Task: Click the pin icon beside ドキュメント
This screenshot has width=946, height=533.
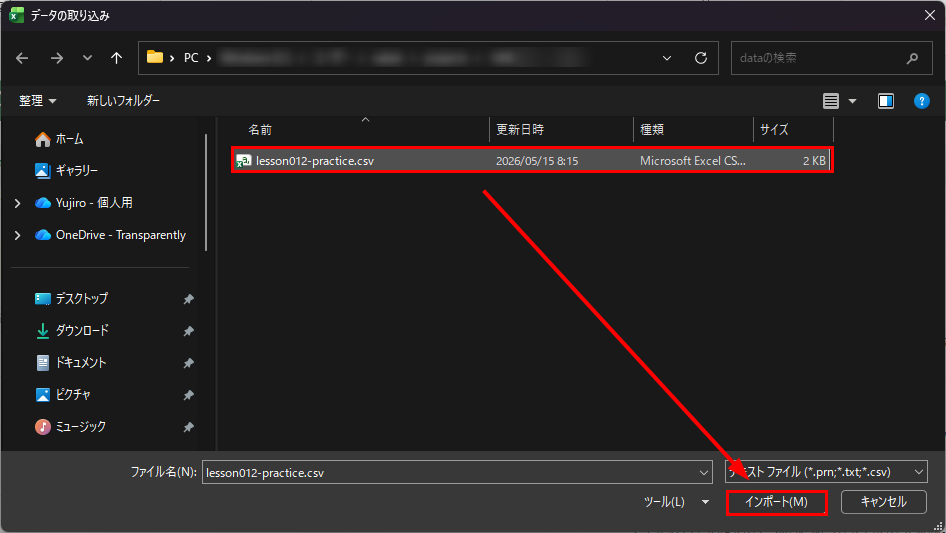Action: [x=188, y=363]
